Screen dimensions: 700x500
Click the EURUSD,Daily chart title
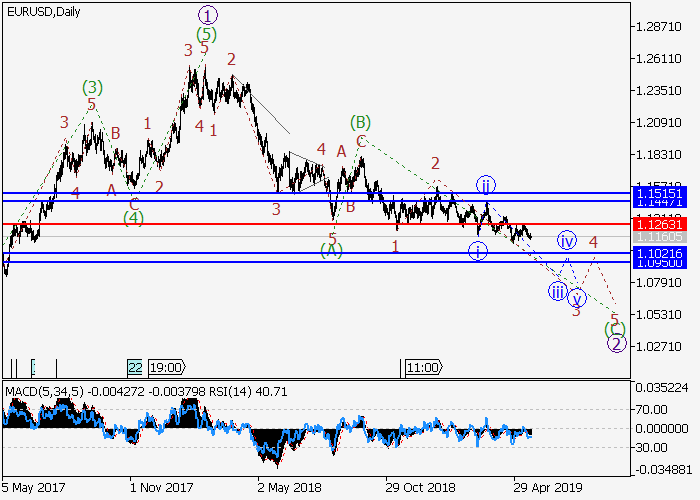(41, 10)
